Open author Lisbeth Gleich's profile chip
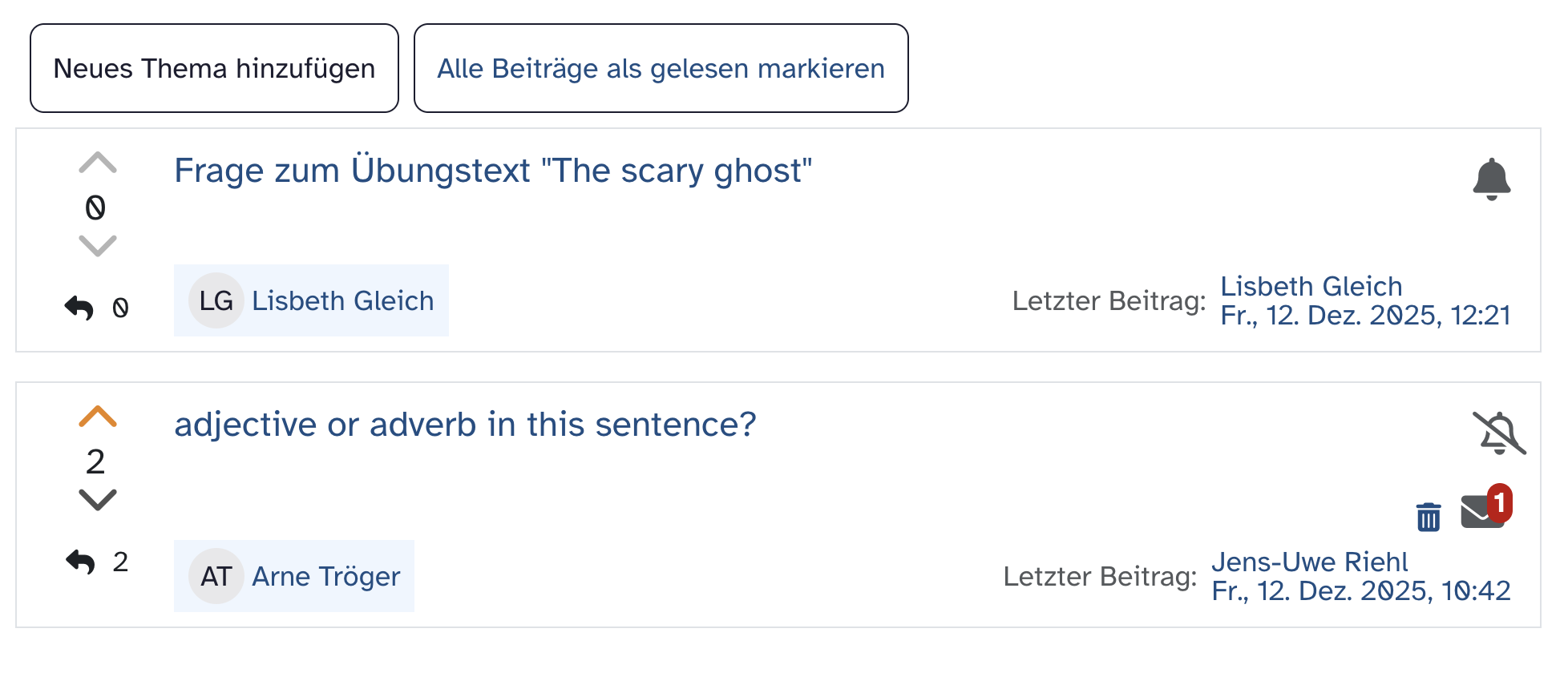 342,301
